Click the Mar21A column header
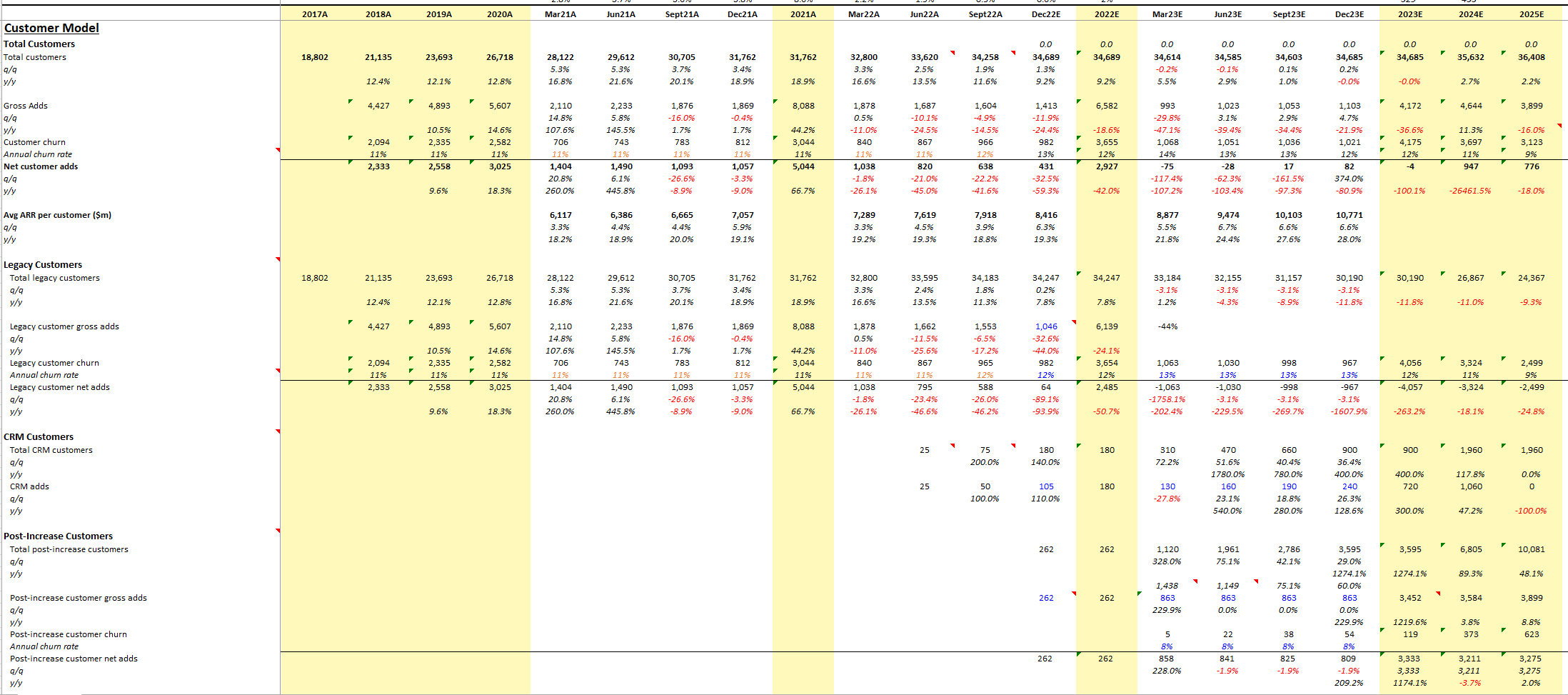 pyautogui.click(x=561, y=14)
